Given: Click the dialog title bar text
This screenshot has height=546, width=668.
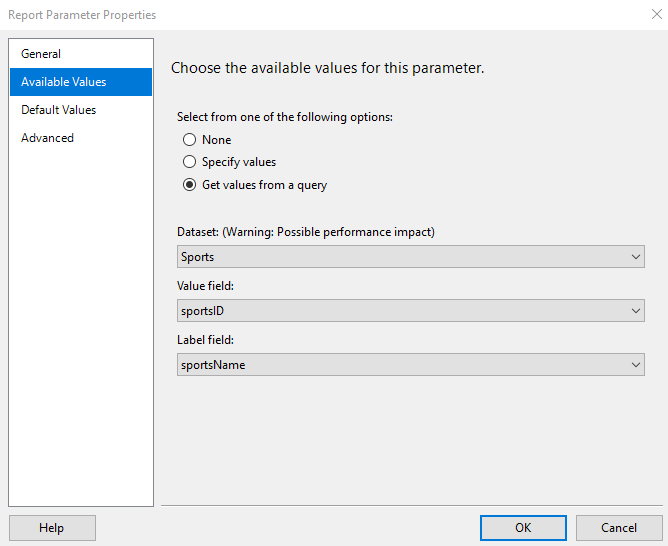Looking at the screenshot, I should (x=82, y=15).
